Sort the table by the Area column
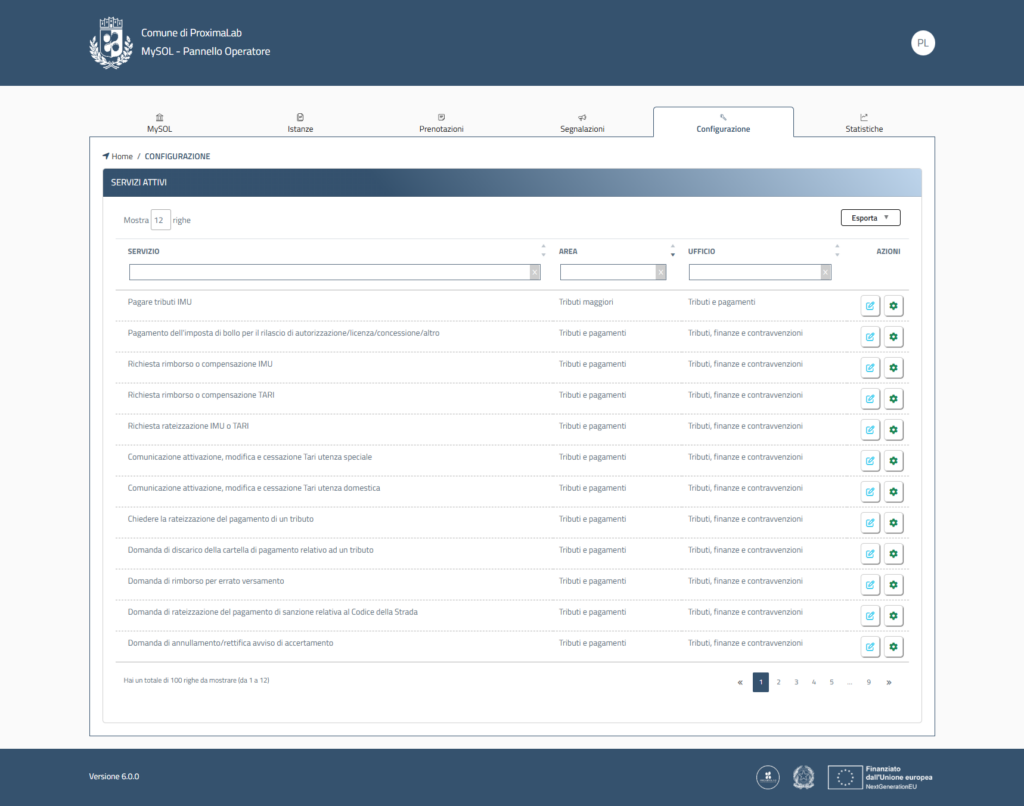This screenshot has width=1024, height=806. 672,251
